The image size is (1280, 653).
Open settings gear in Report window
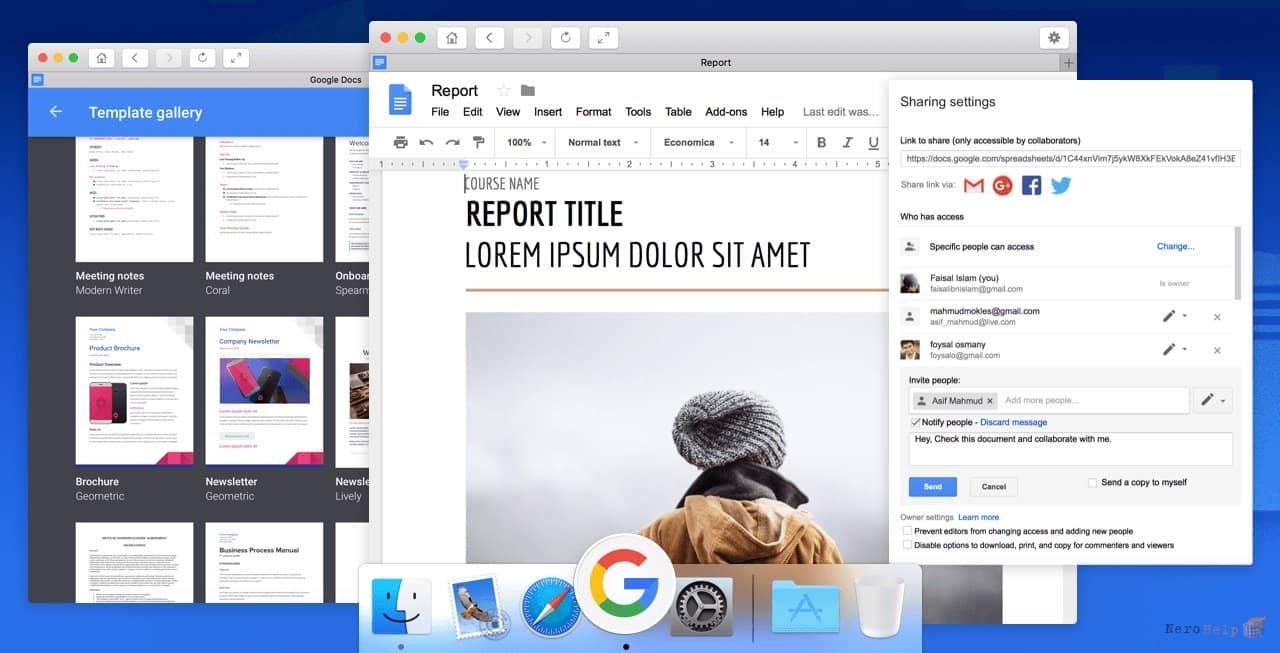click(1053, 38)
